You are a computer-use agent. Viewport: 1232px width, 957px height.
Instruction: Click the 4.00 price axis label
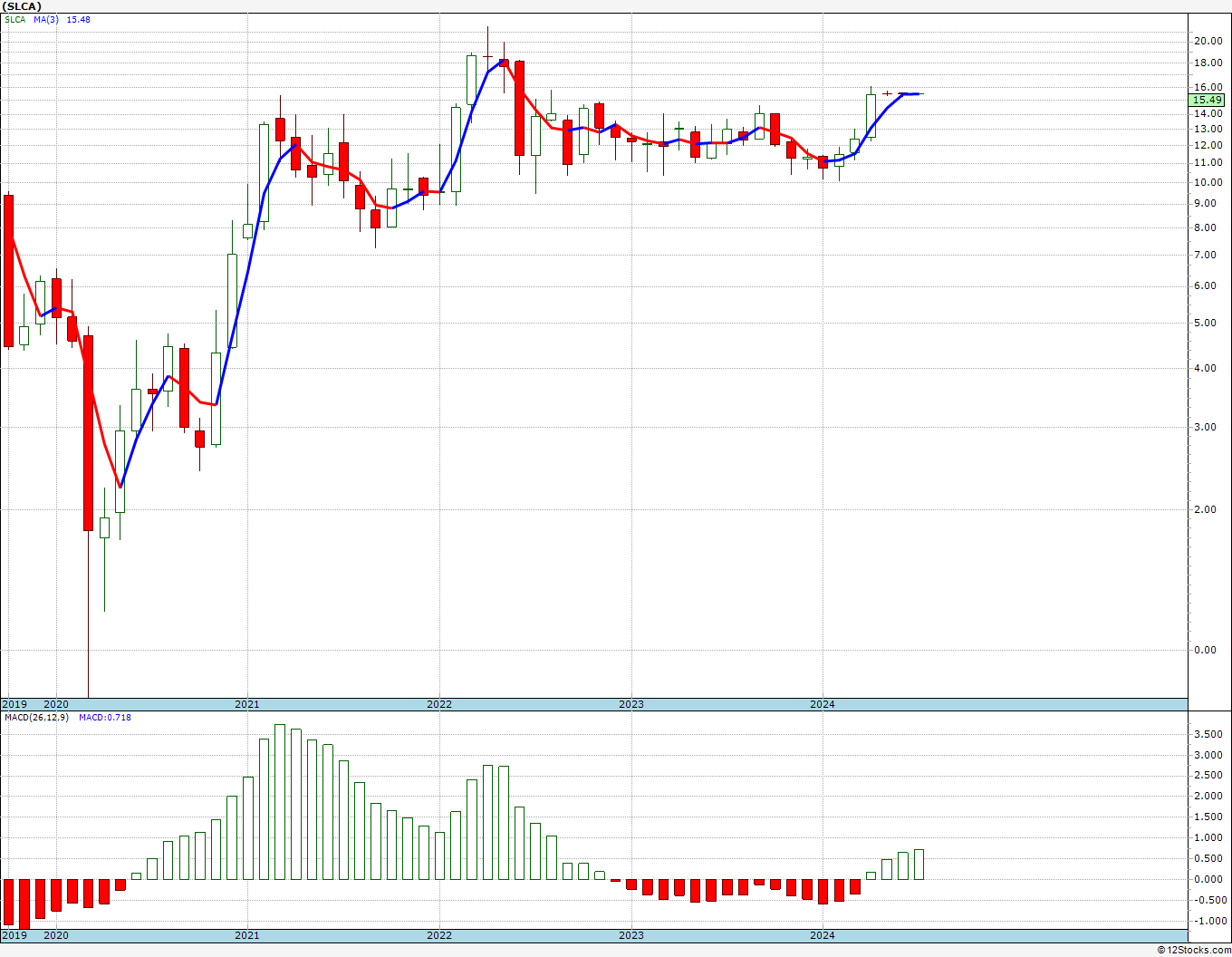click(1205, 369)
